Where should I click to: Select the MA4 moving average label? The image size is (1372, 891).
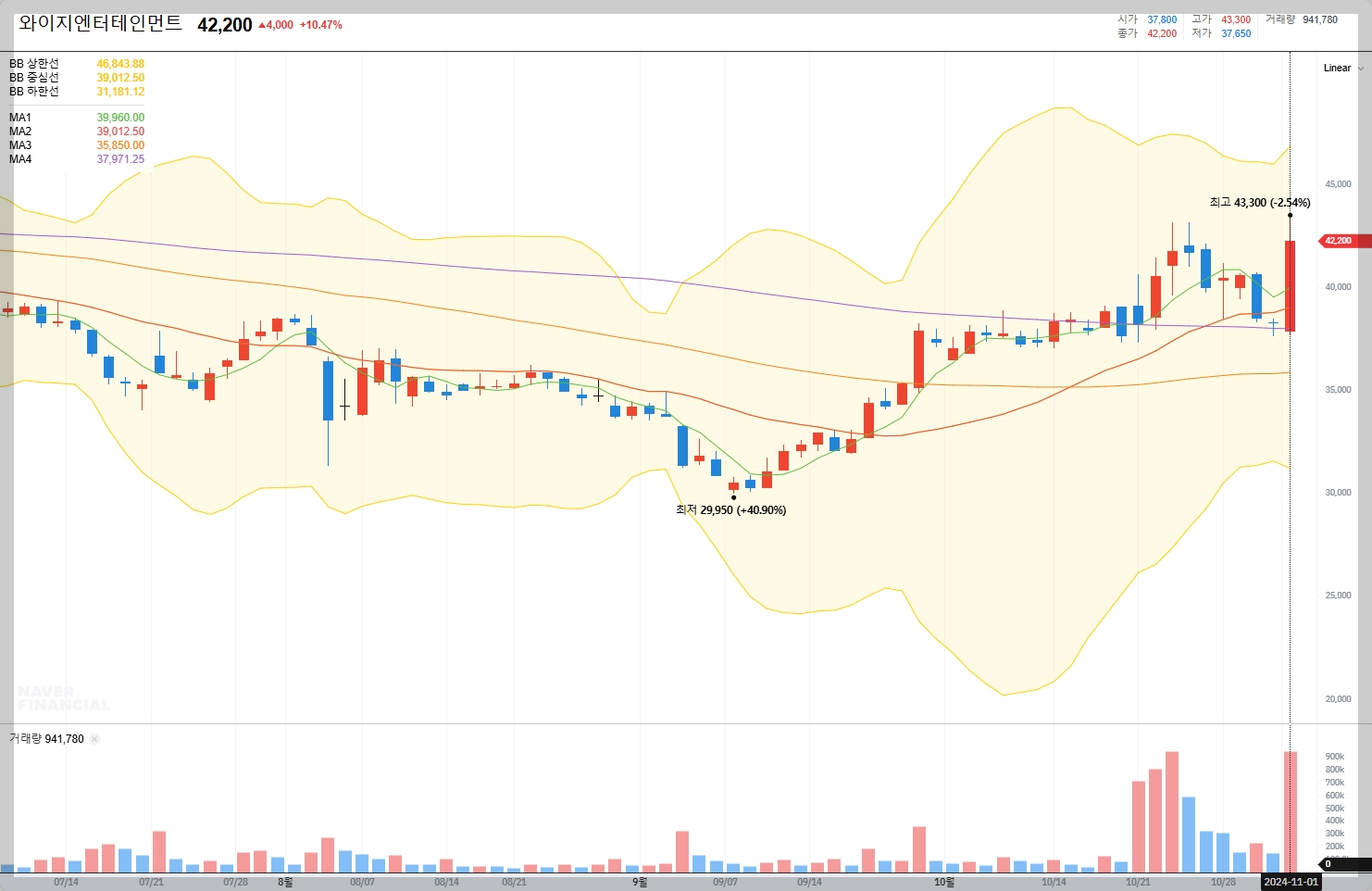[20, 159]
